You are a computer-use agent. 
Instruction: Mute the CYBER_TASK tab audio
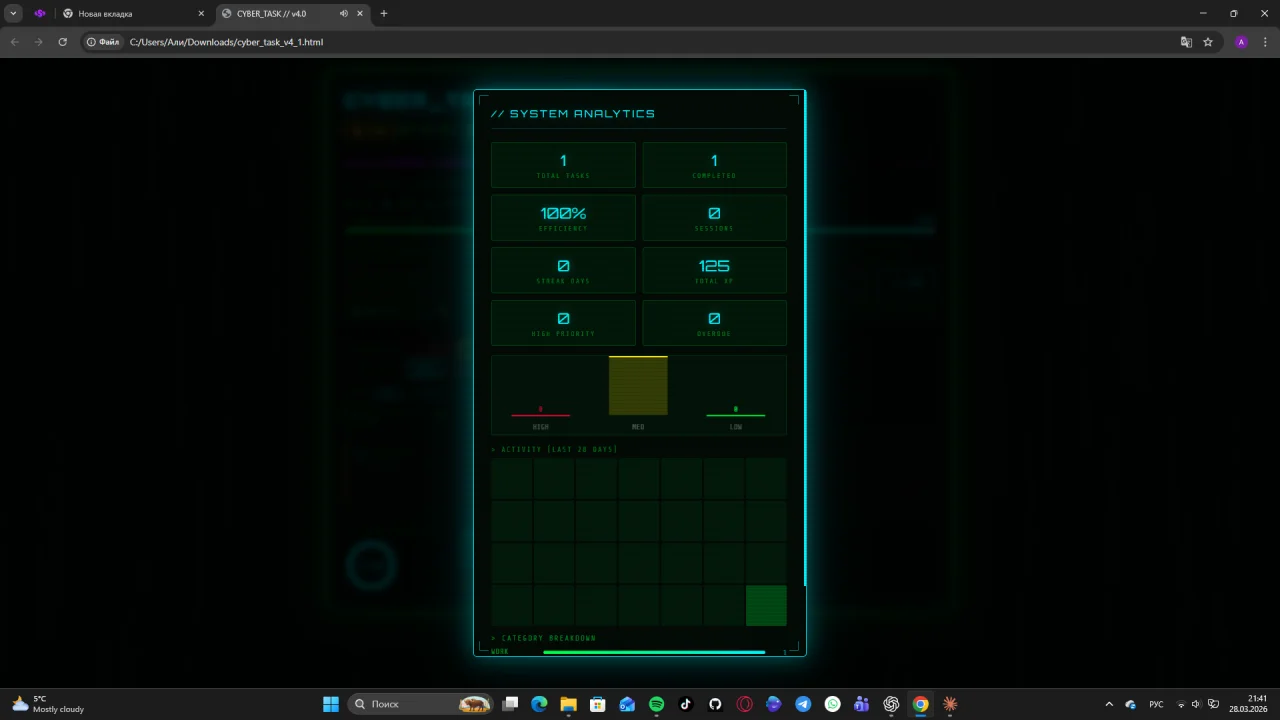coord(344,14)
